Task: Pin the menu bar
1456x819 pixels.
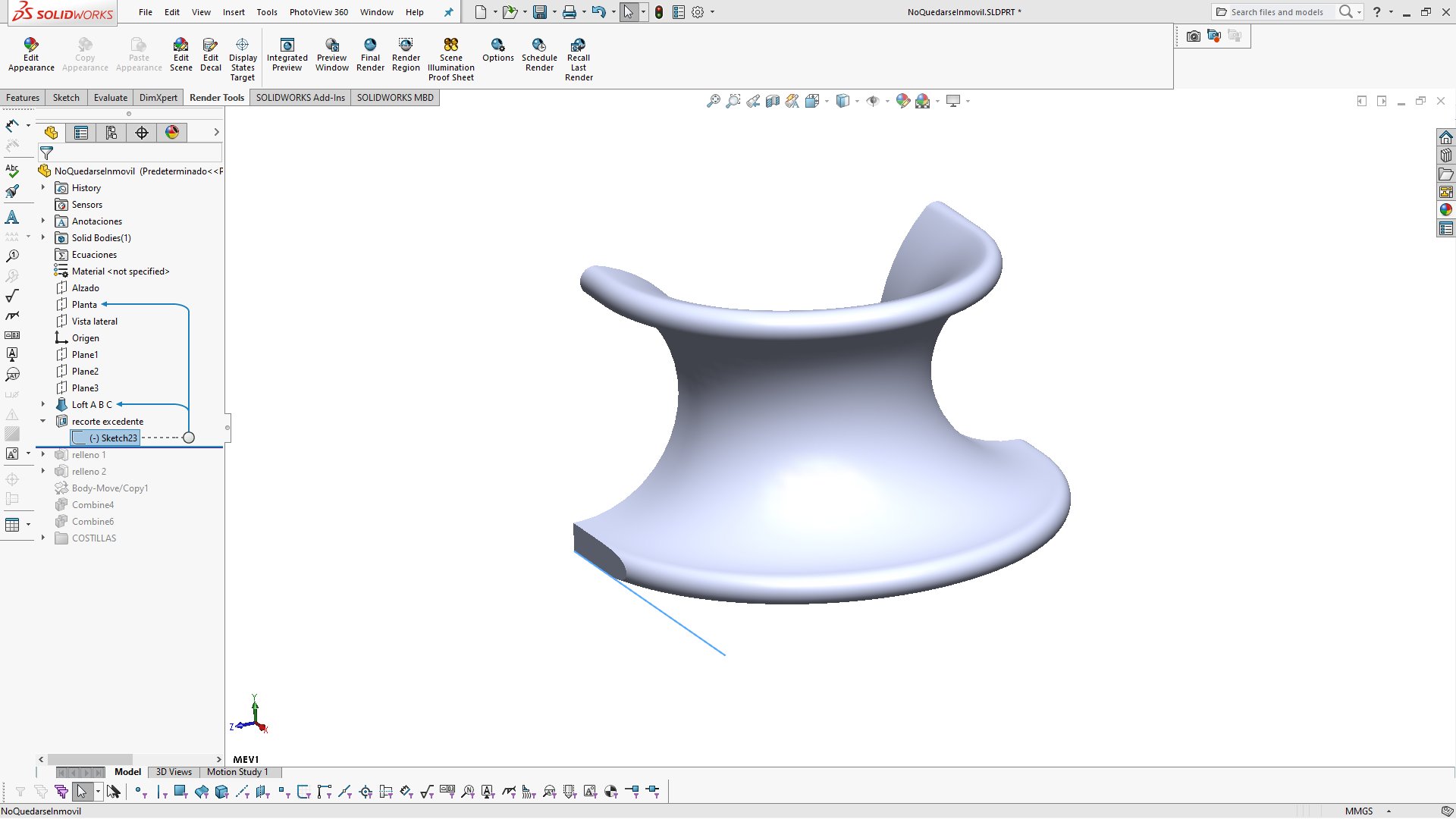Action: [449, 12]
